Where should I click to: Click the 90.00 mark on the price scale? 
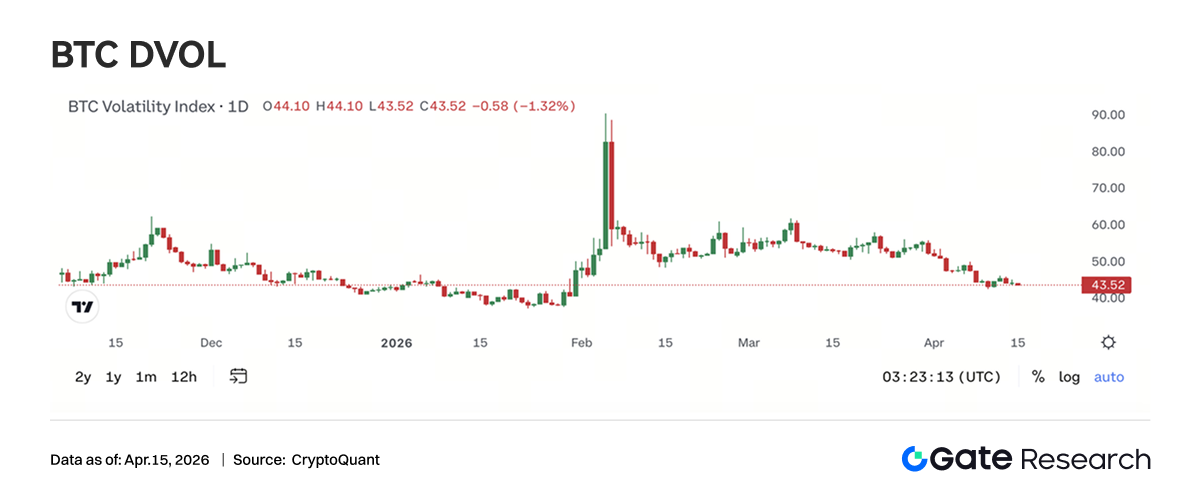click(1107, 115)
